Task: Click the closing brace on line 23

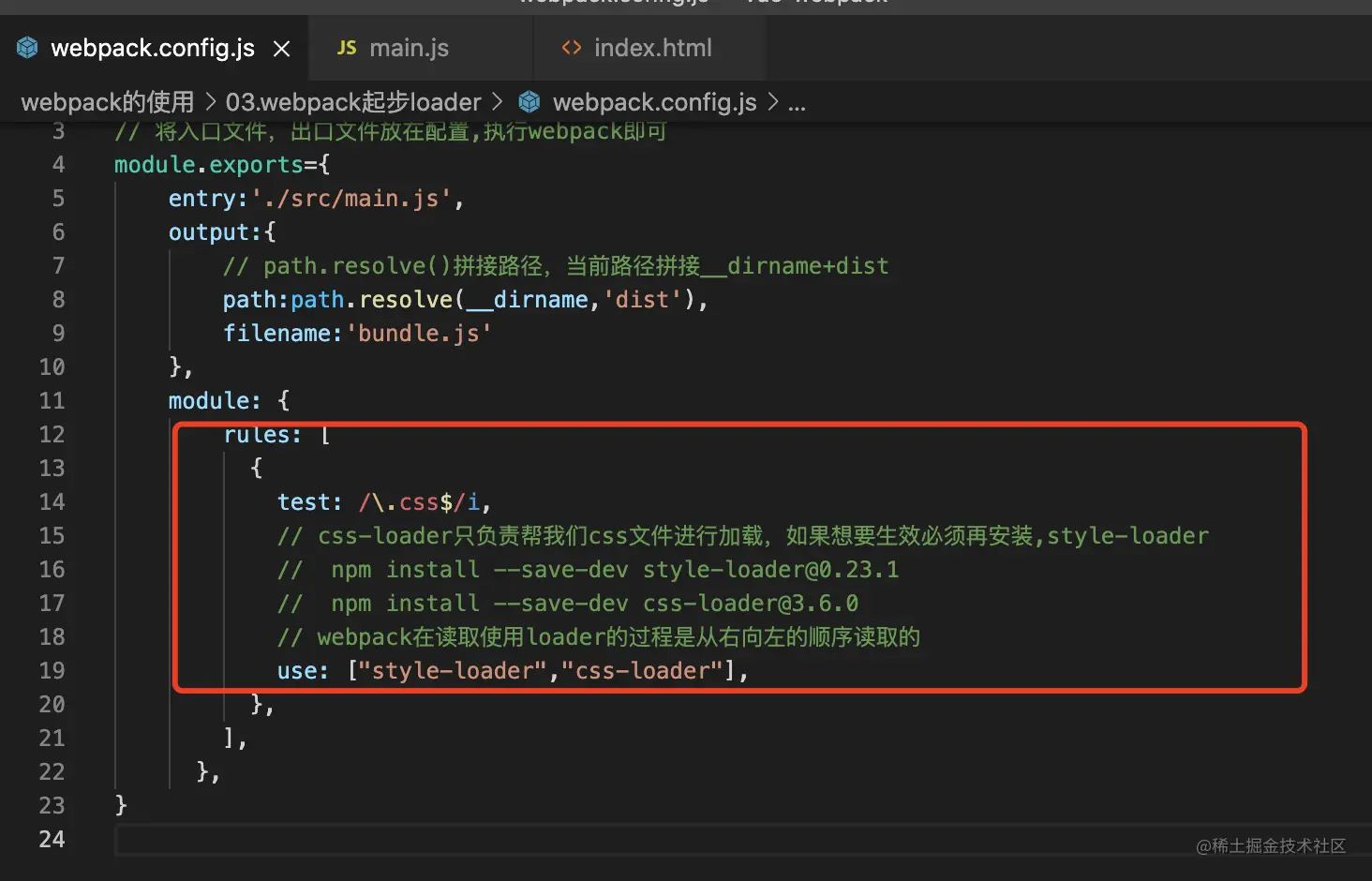Action: point(121,806)
